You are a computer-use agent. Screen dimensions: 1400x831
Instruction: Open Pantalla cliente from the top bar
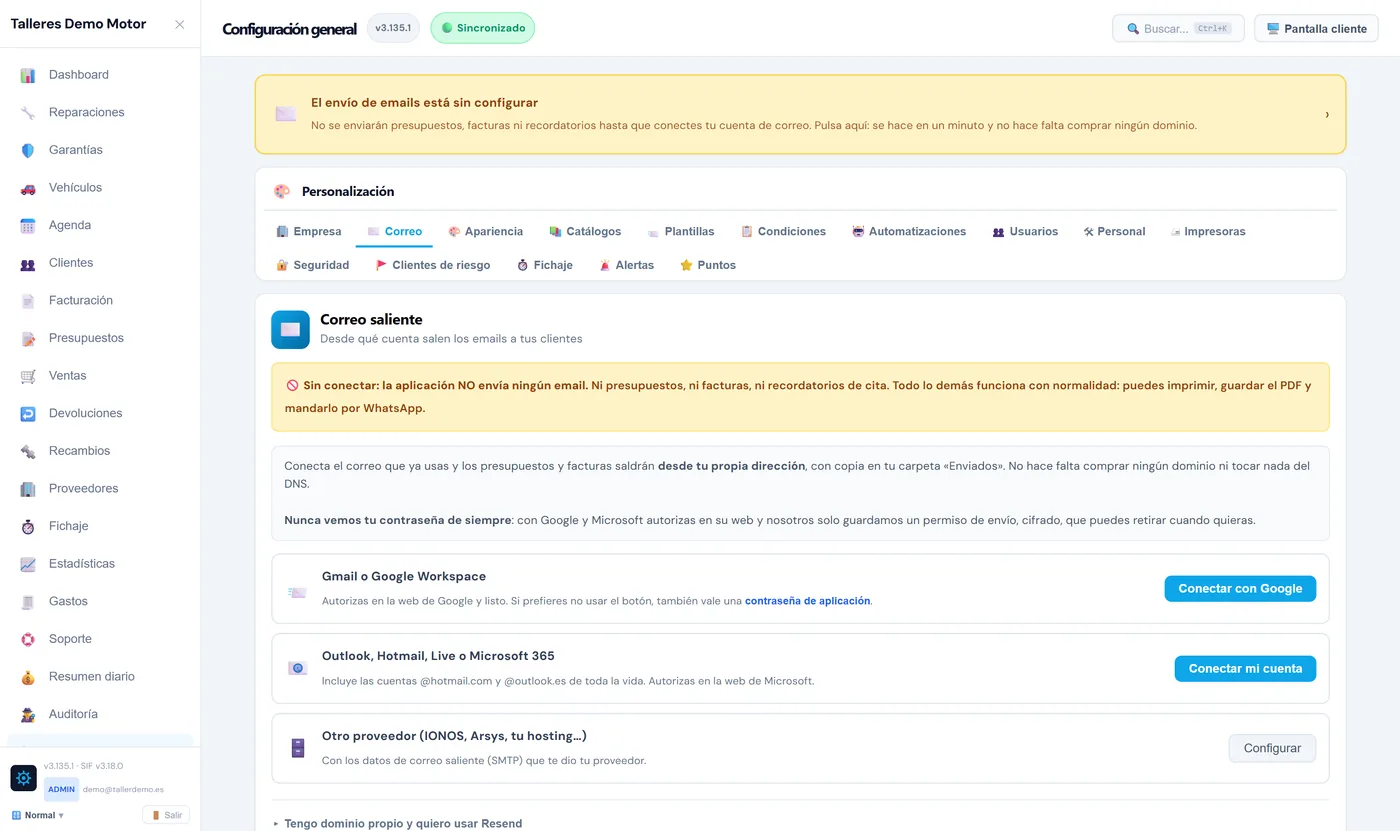(1316, 29)
